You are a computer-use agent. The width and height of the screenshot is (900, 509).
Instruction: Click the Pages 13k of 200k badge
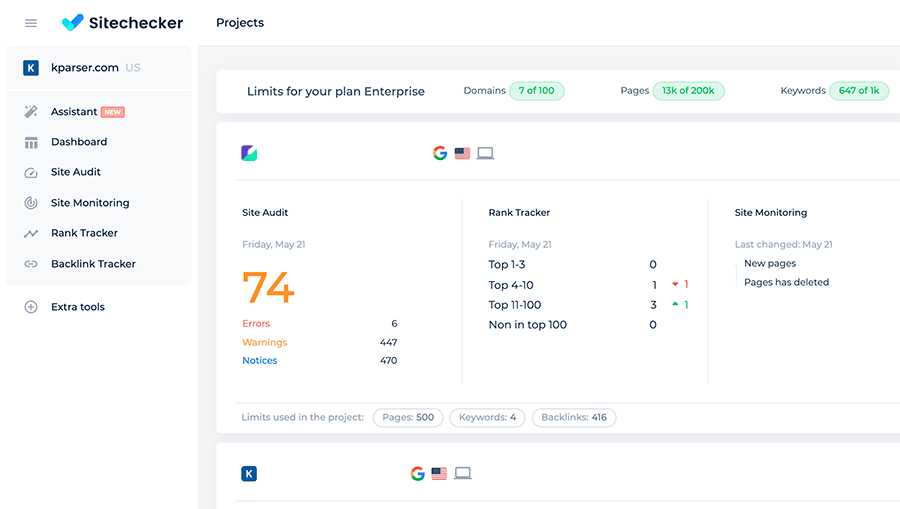pos(688,91)
